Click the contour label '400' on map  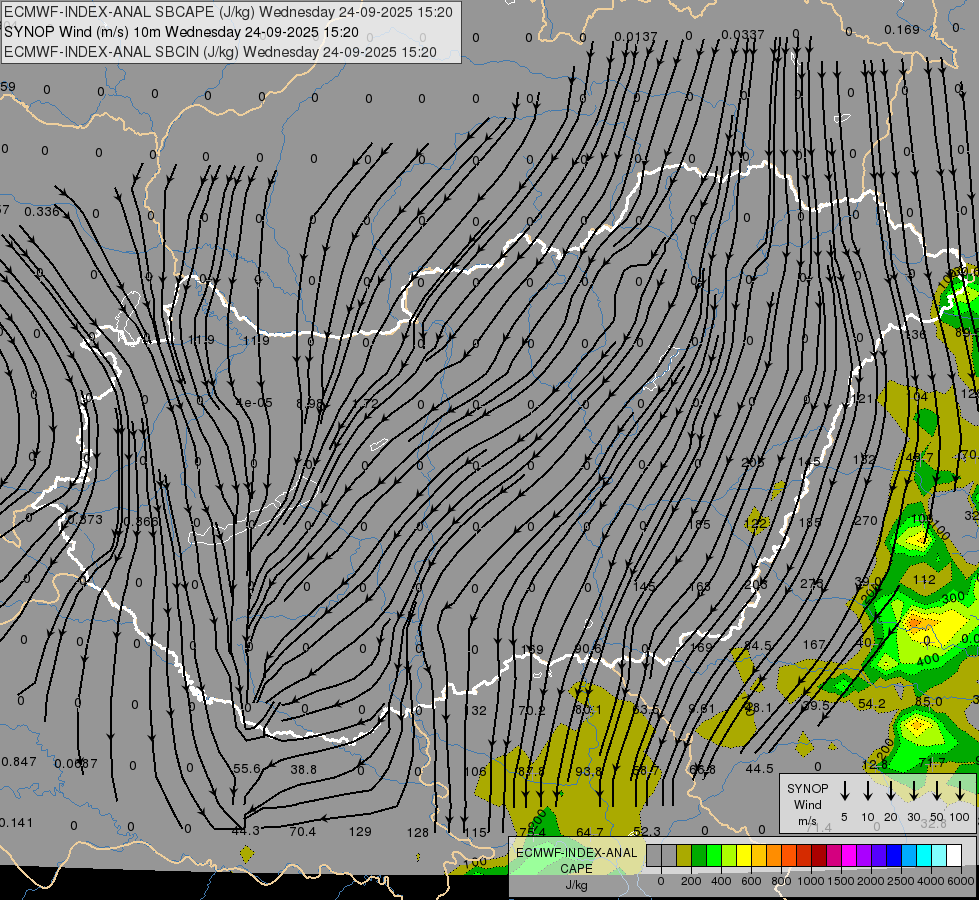pyautogui.click(x=928, y=660)
